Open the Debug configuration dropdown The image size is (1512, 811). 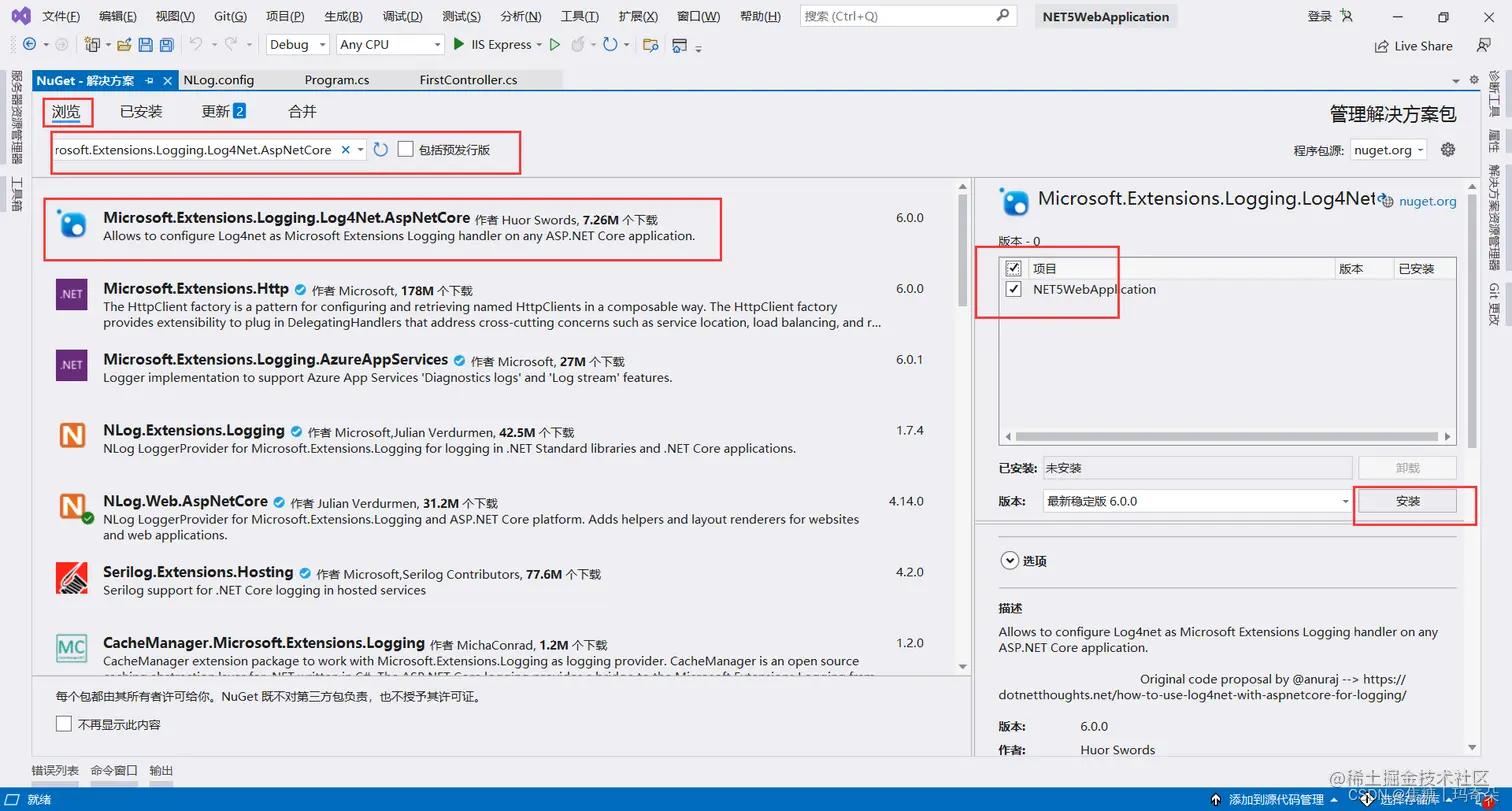click(x=298, y=45)
